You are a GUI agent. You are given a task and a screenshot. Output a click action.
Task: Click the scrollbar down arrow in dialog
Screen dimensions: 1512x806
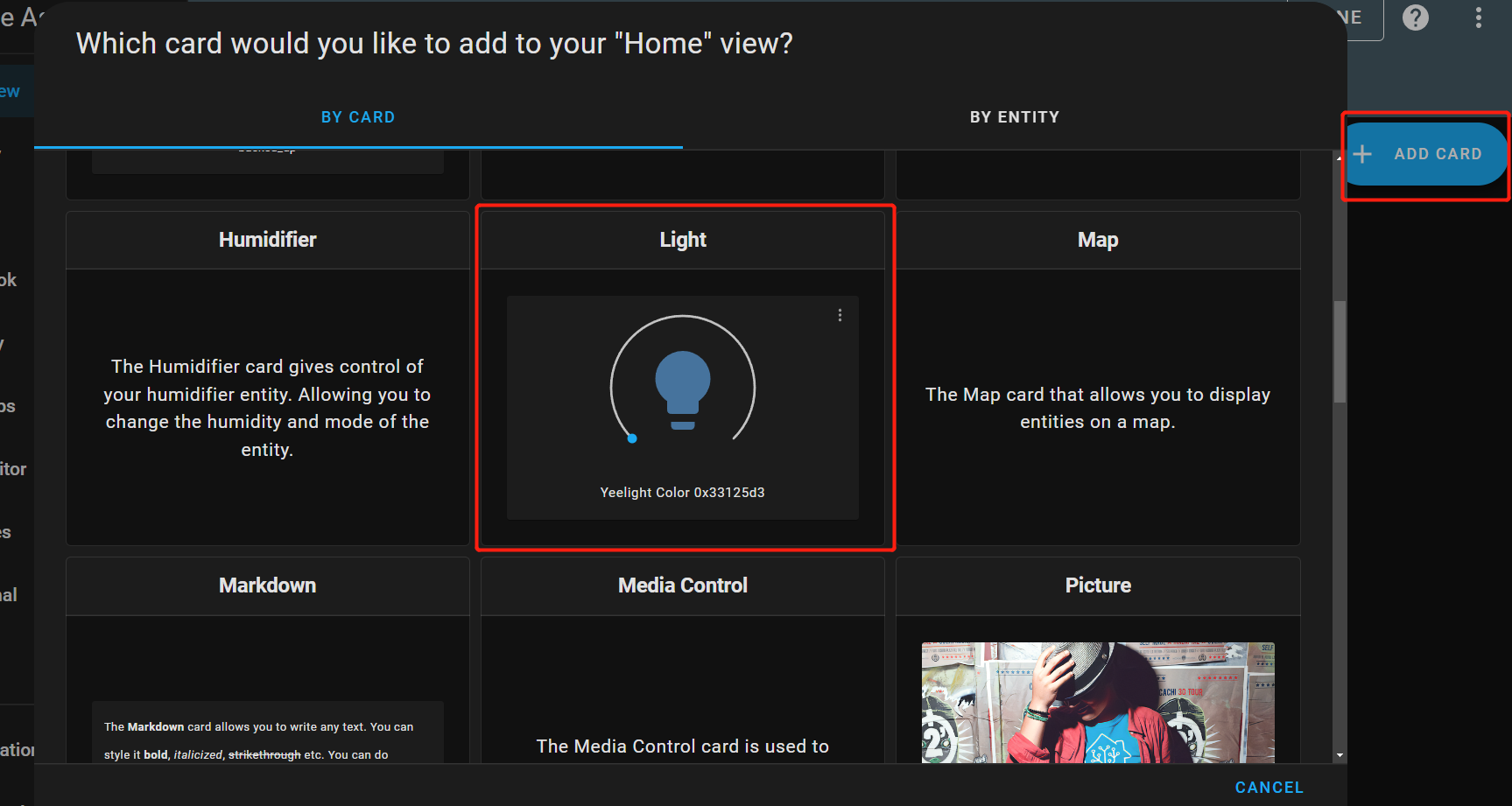1340,755
